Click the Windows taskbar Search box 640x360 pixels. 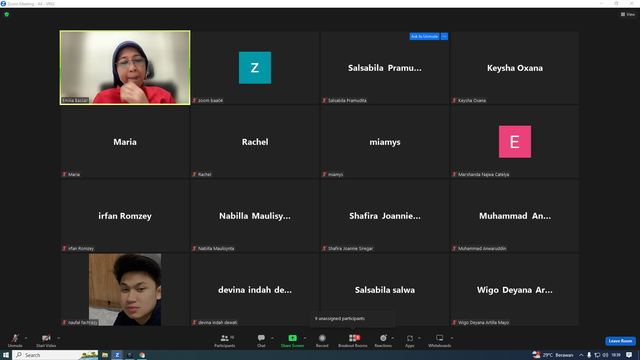pos(56,355)
